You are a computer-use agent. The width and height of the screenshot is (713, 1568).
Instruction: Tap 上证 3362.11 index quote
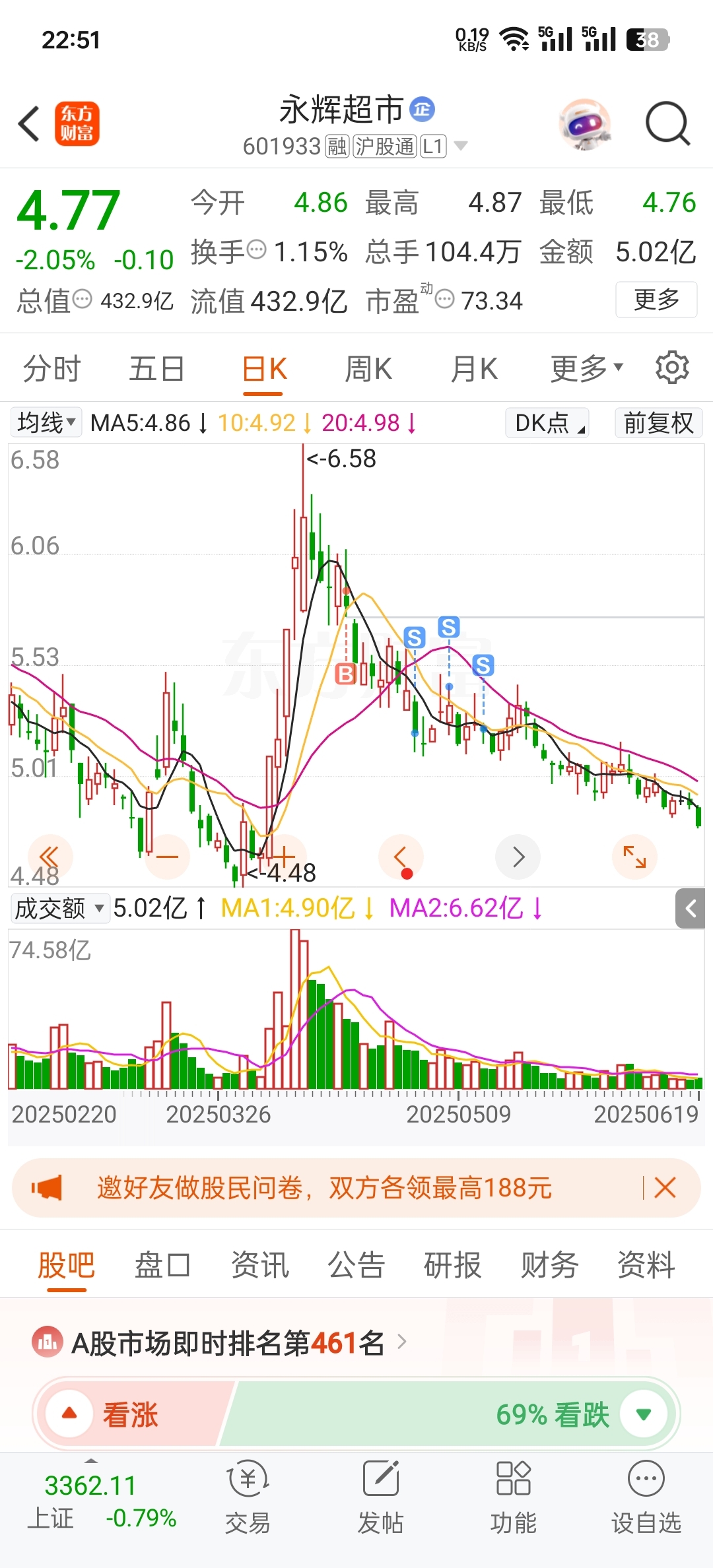100,1501
